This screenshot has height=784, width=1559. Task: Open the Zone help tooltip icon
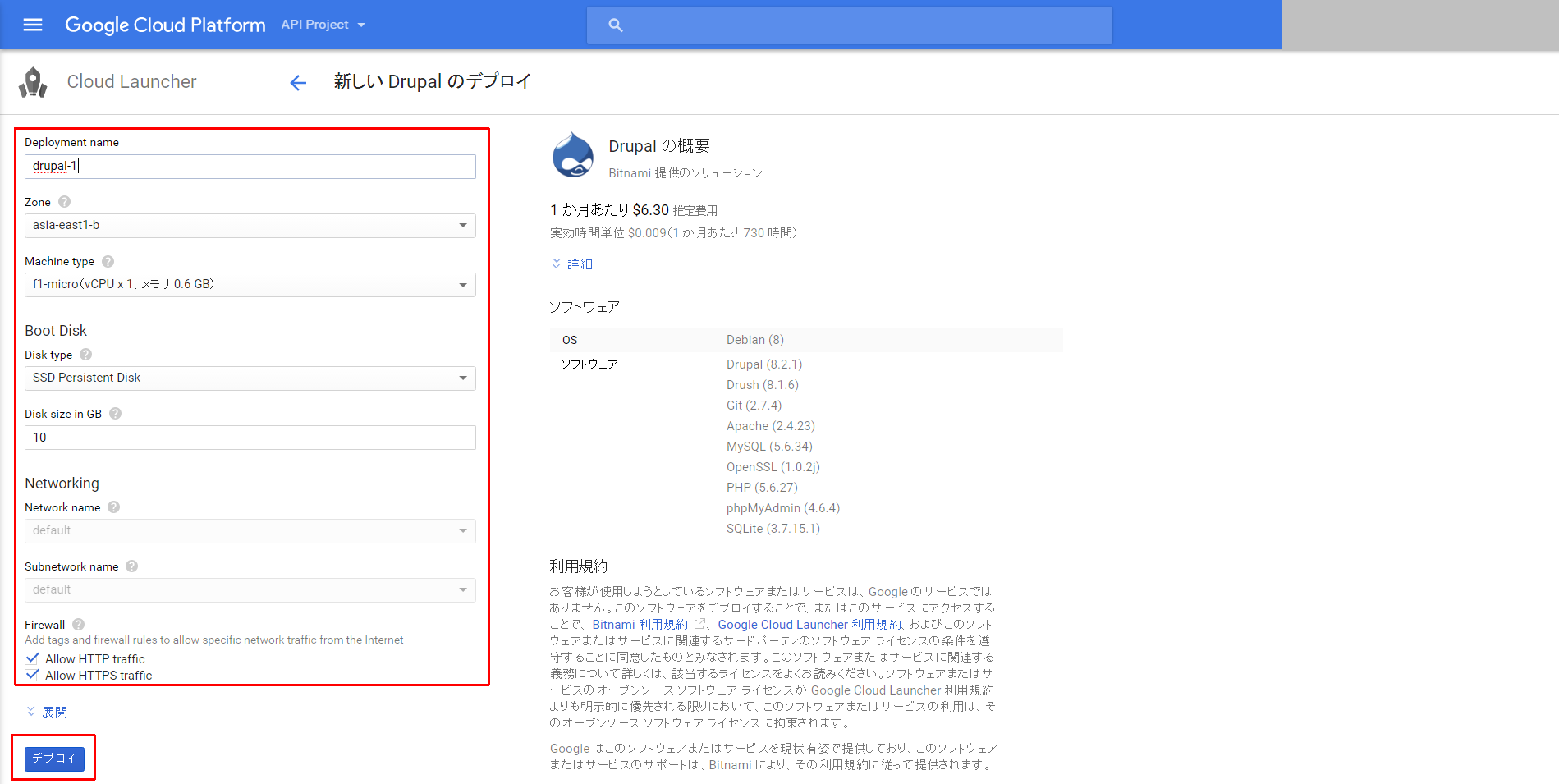pyautogui.click(x=64, y=201)
